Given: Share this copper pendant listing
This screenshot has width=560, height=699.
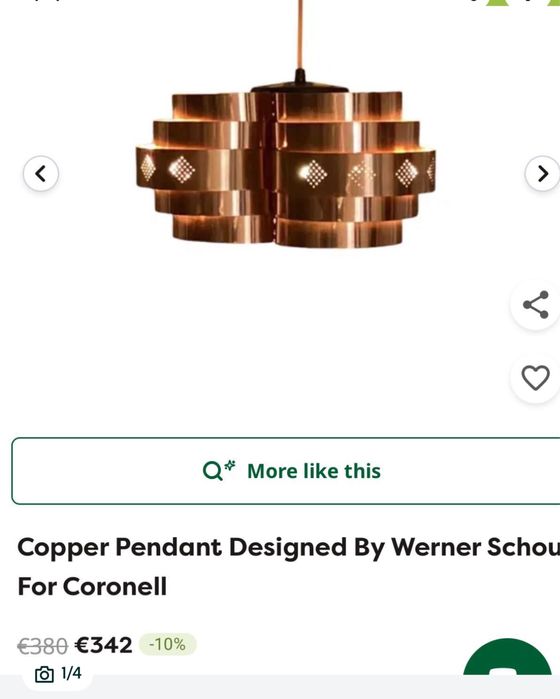Looking at the screenshot, I should [x=535, y=305].
